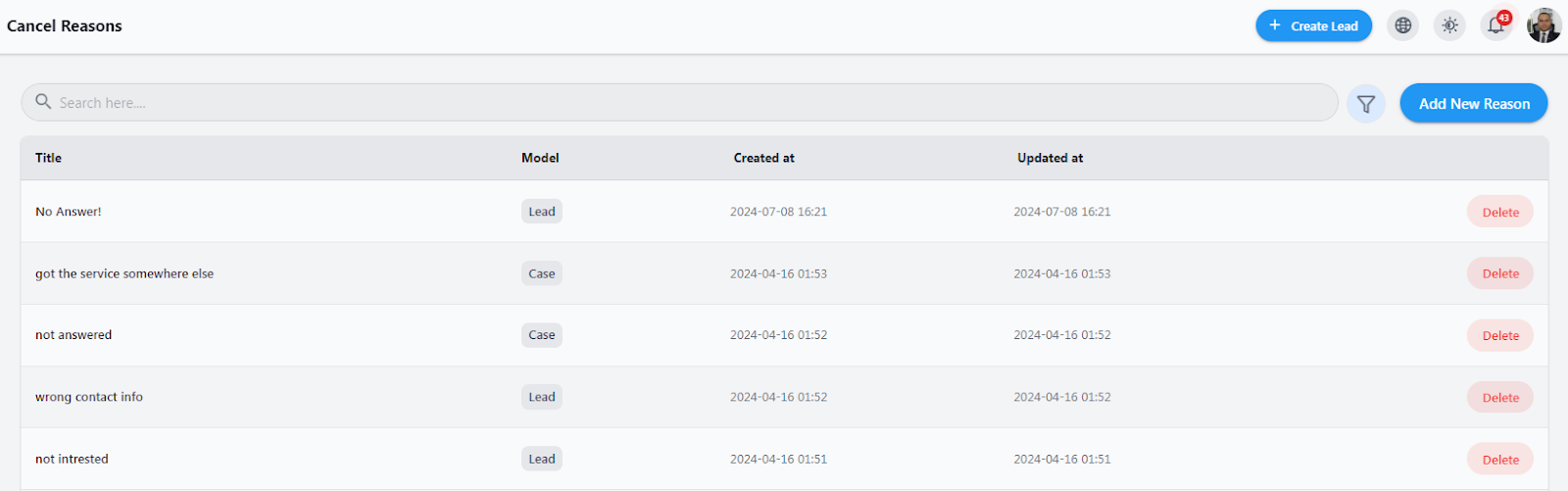Click created date 2024-07-08 16:21
Image resolution: width=1568 pixels, height=491 pixels.
click(778, 212)
